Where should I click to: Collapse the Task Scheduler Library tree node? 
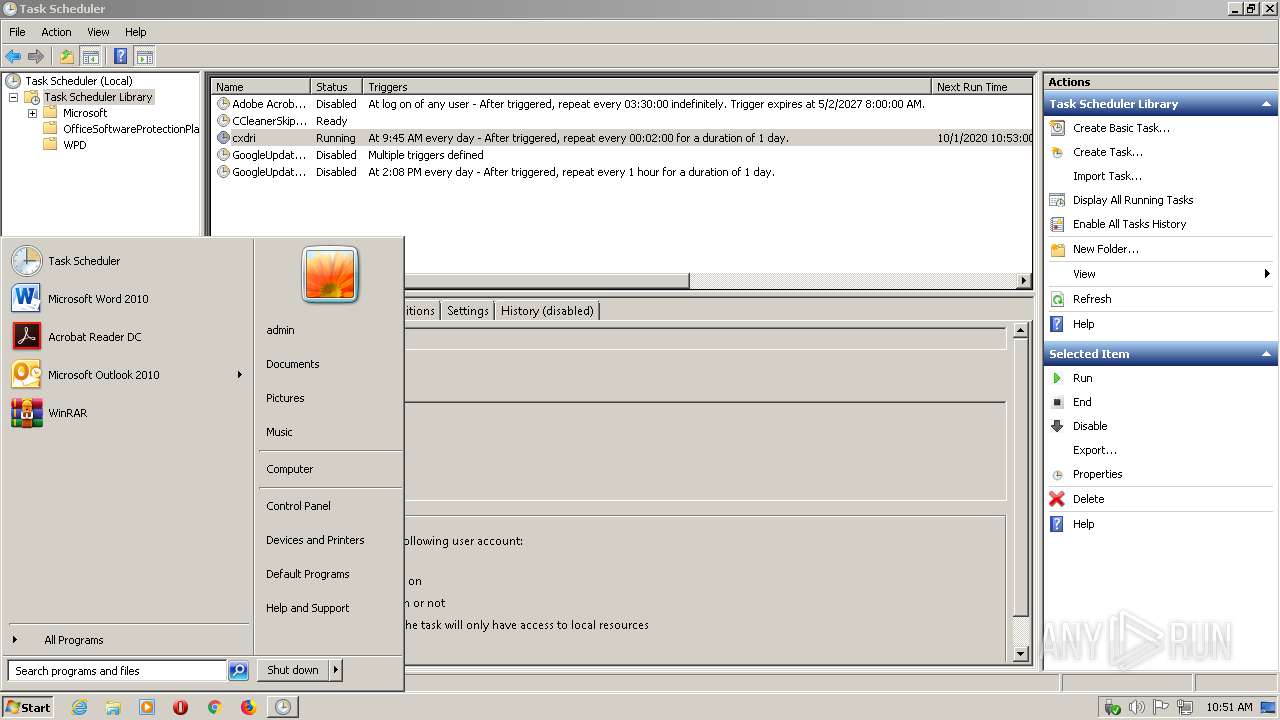coord(13,97)
